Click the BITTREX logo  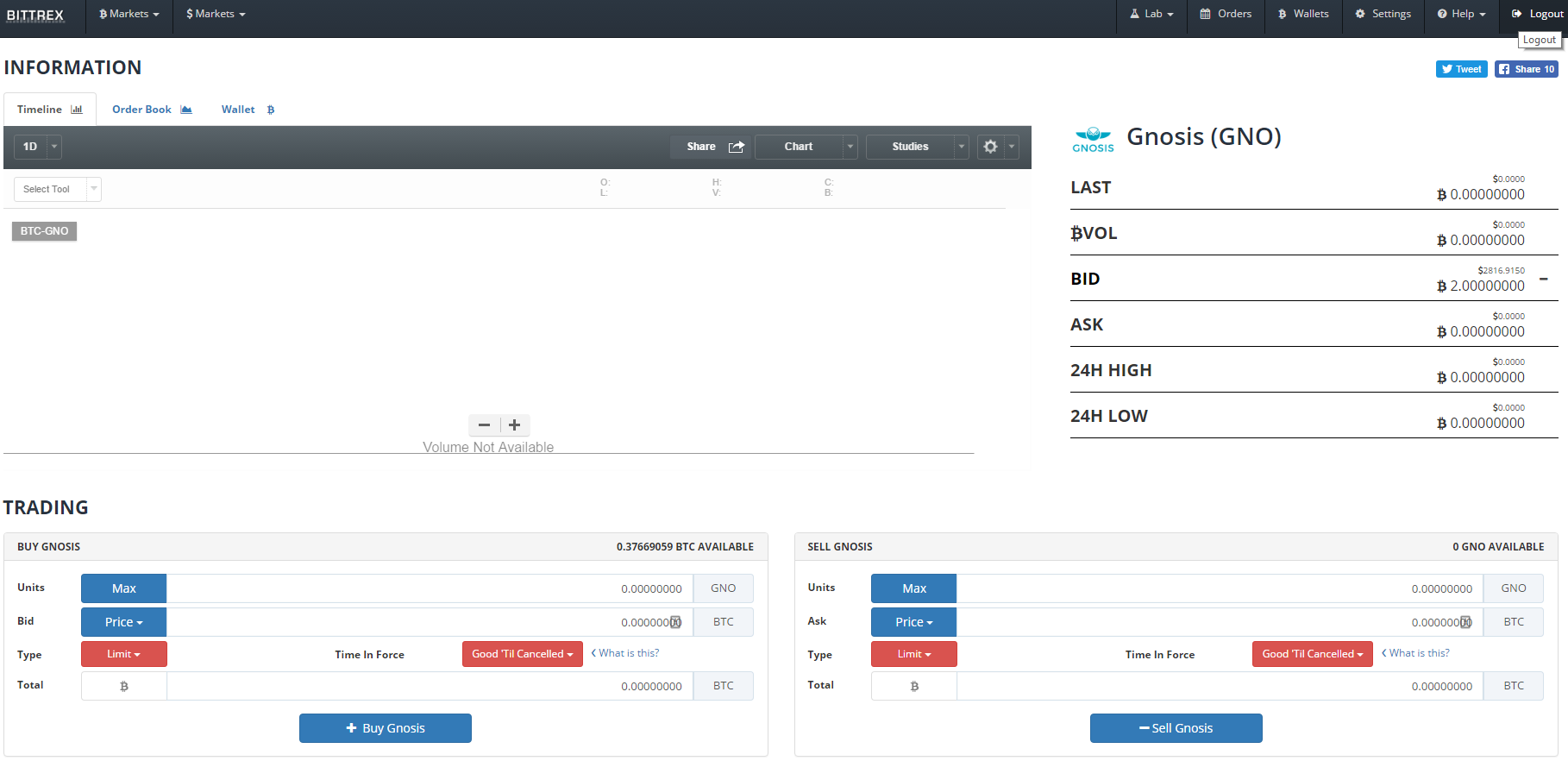pos(35,16)
